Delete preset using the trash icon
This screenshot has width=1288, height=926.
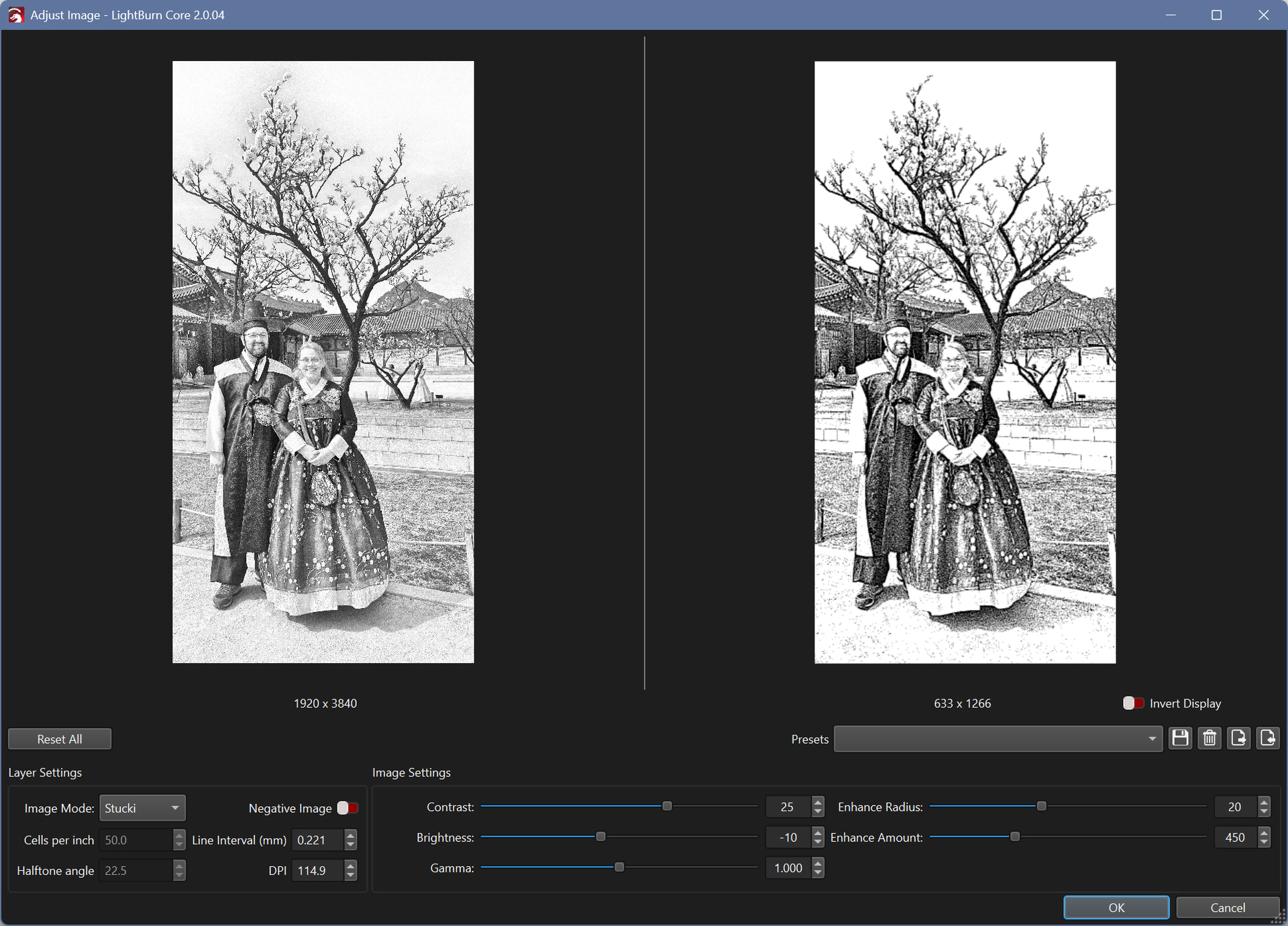coord(1210,738)
